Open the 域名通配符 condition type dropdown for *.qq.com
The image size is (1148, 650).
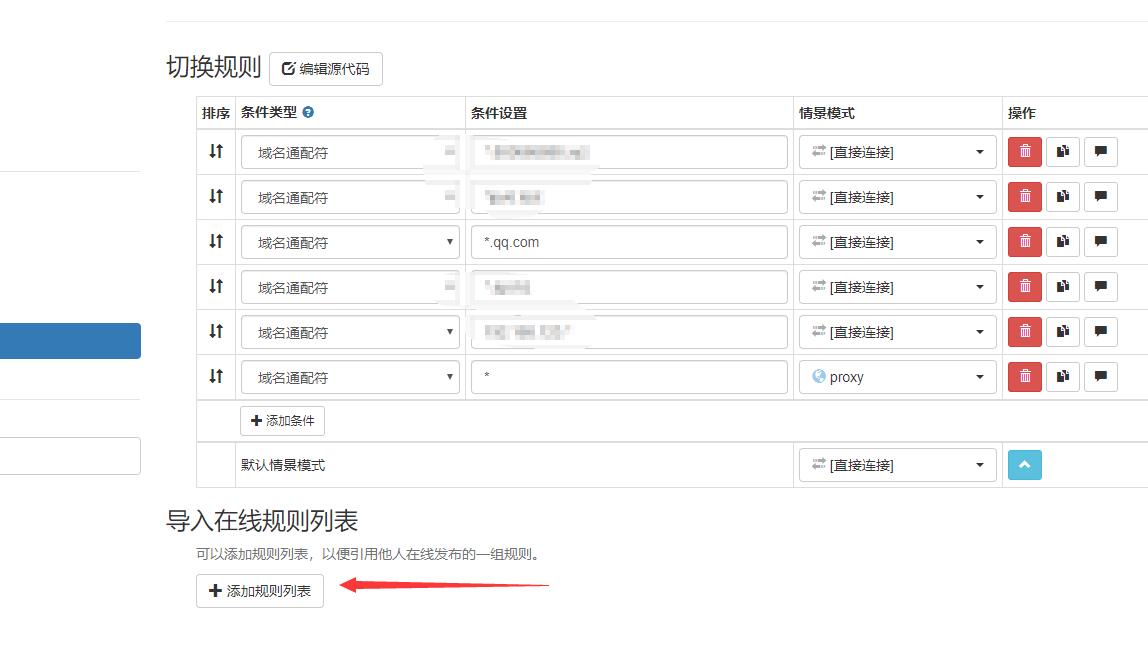point(350,242)
